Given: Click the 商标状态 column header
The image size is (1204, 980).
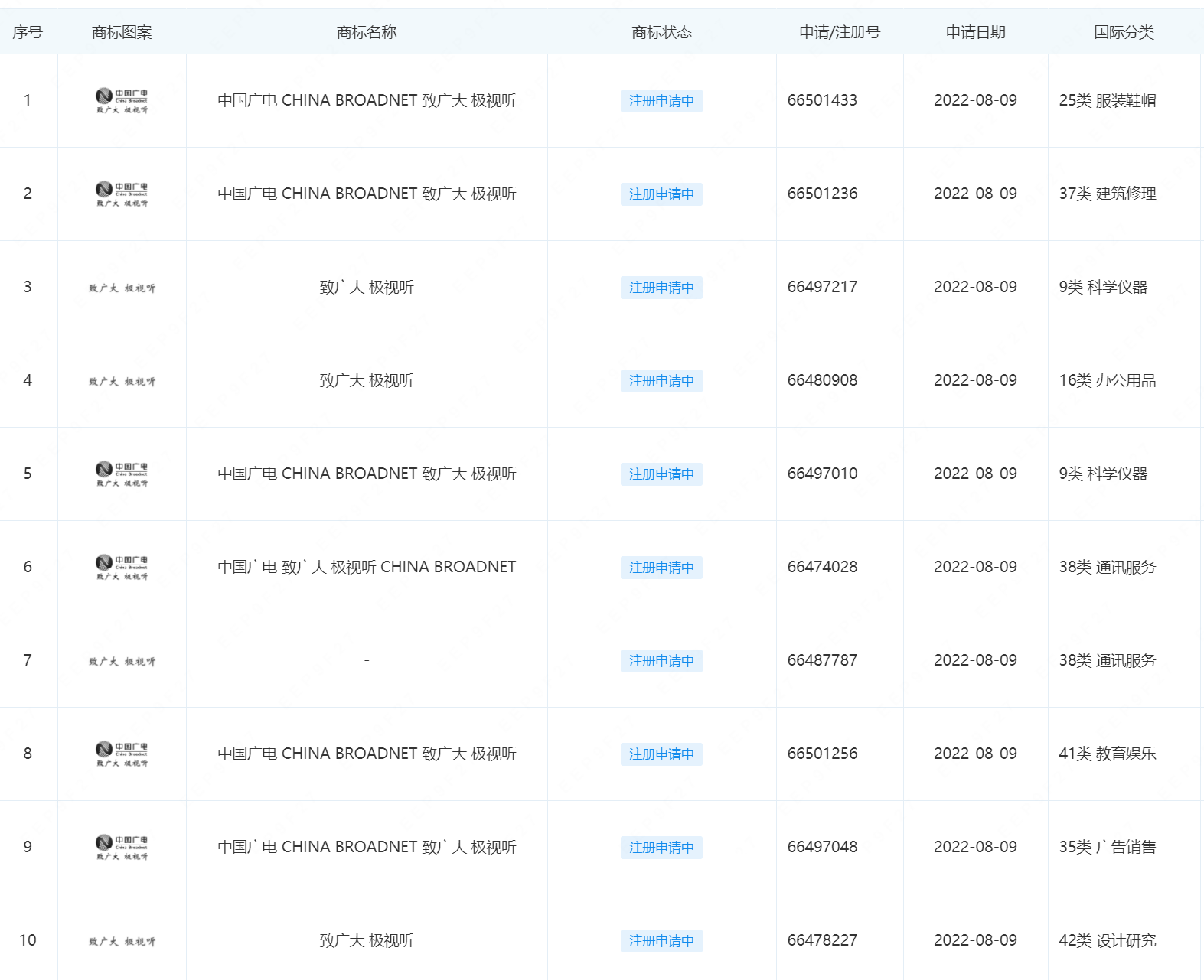Looking at the screenshot, I should coord(661,32).
